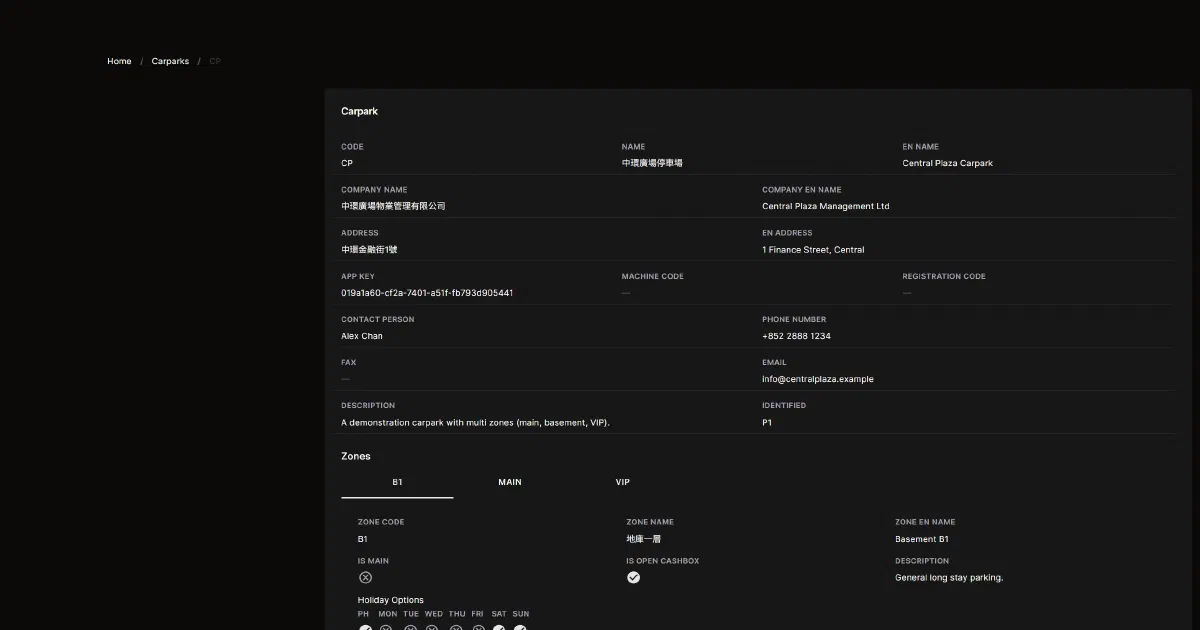Click the zone code value B1
The width and height of the screenshot is (1200, 630).
363,539
